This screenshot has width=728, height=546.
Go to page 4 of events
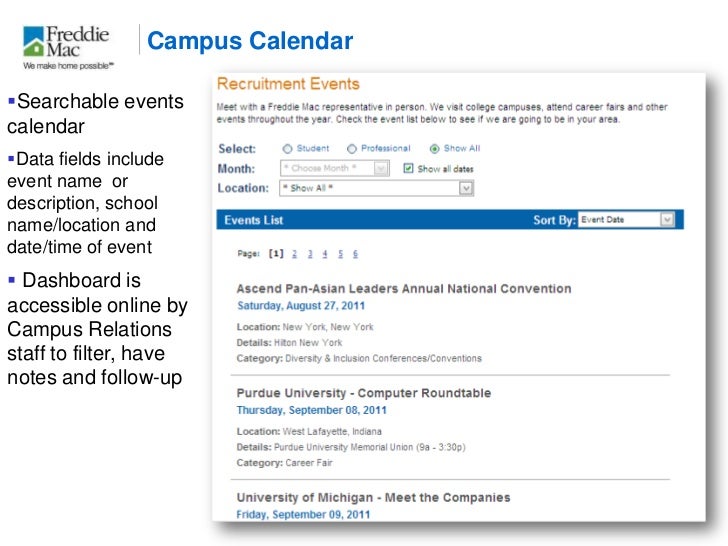pos(325,254)
